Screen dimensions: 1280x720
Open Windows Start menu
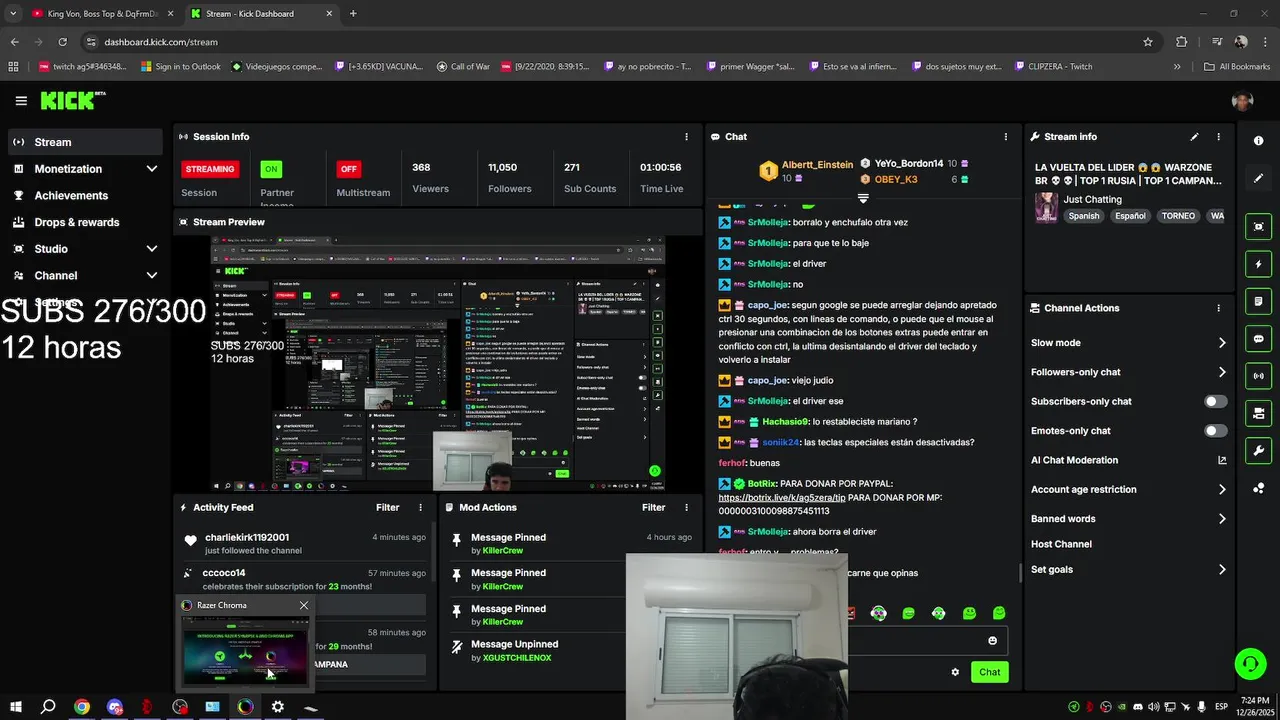15,706
